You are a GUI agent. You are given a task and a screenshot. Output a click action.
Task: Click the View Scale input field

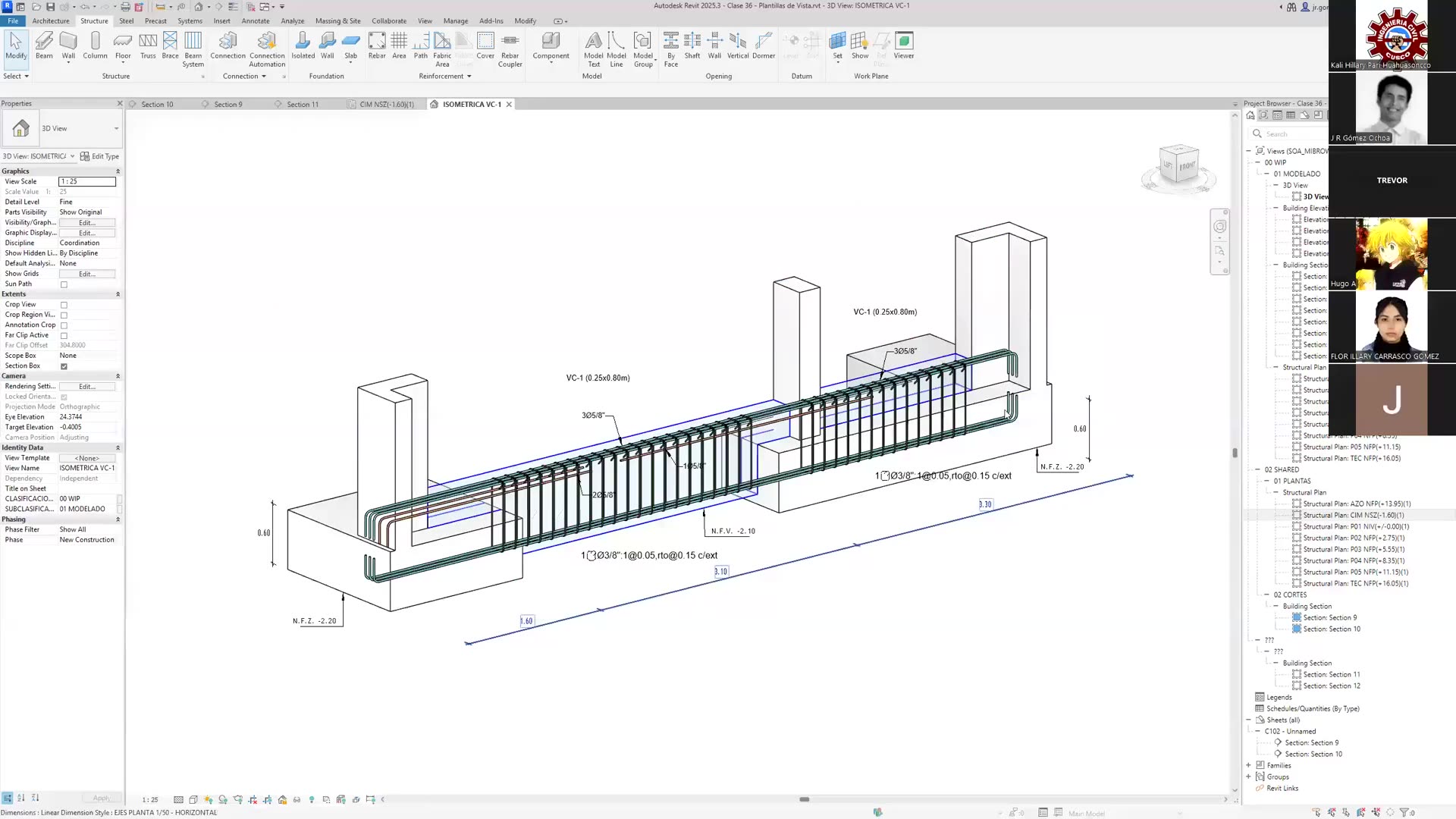tap(87, 182)
